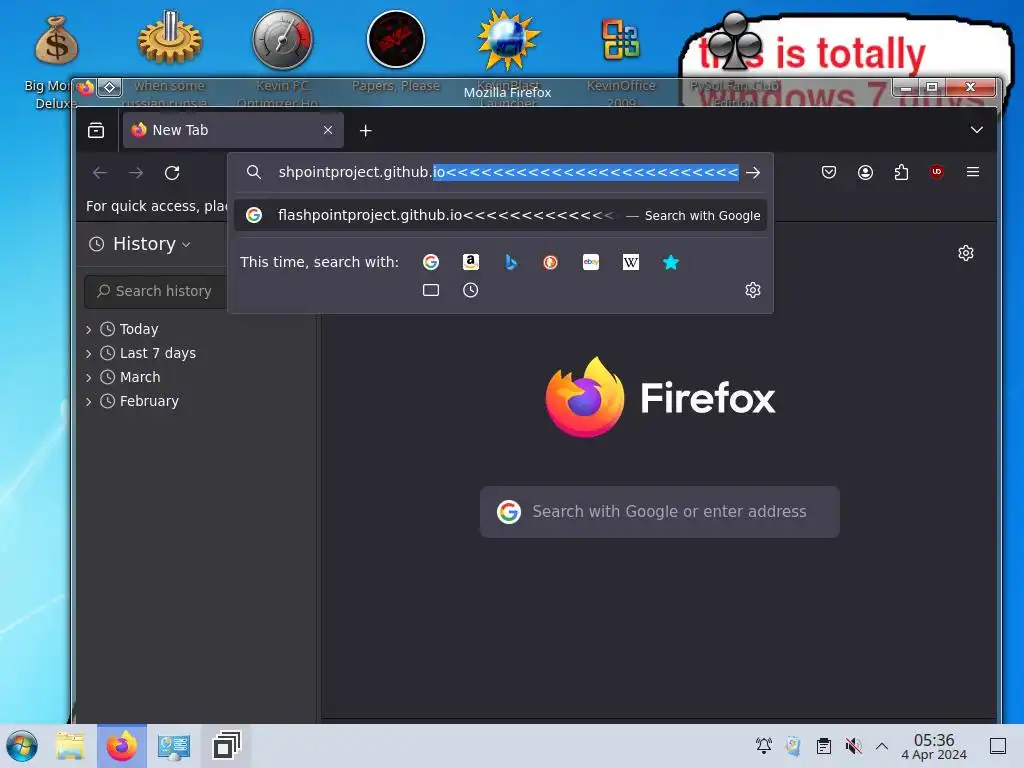1024x768 pixels.
Task: Open the system settings taskbar icon
Action: pos(174,746)
